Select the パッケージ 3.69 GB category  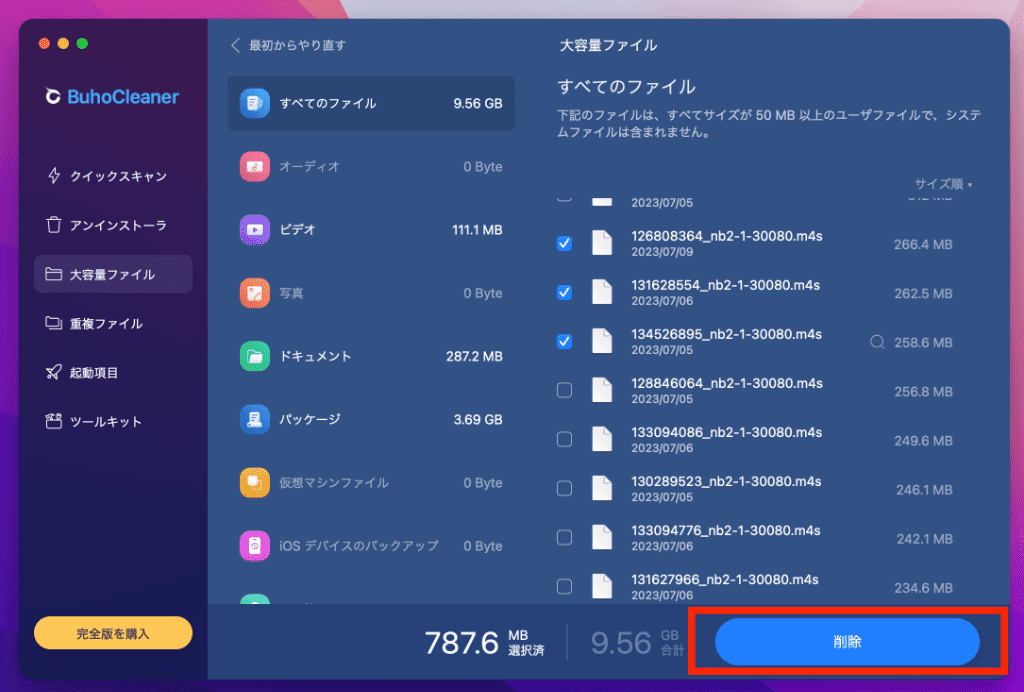point(371,419)
